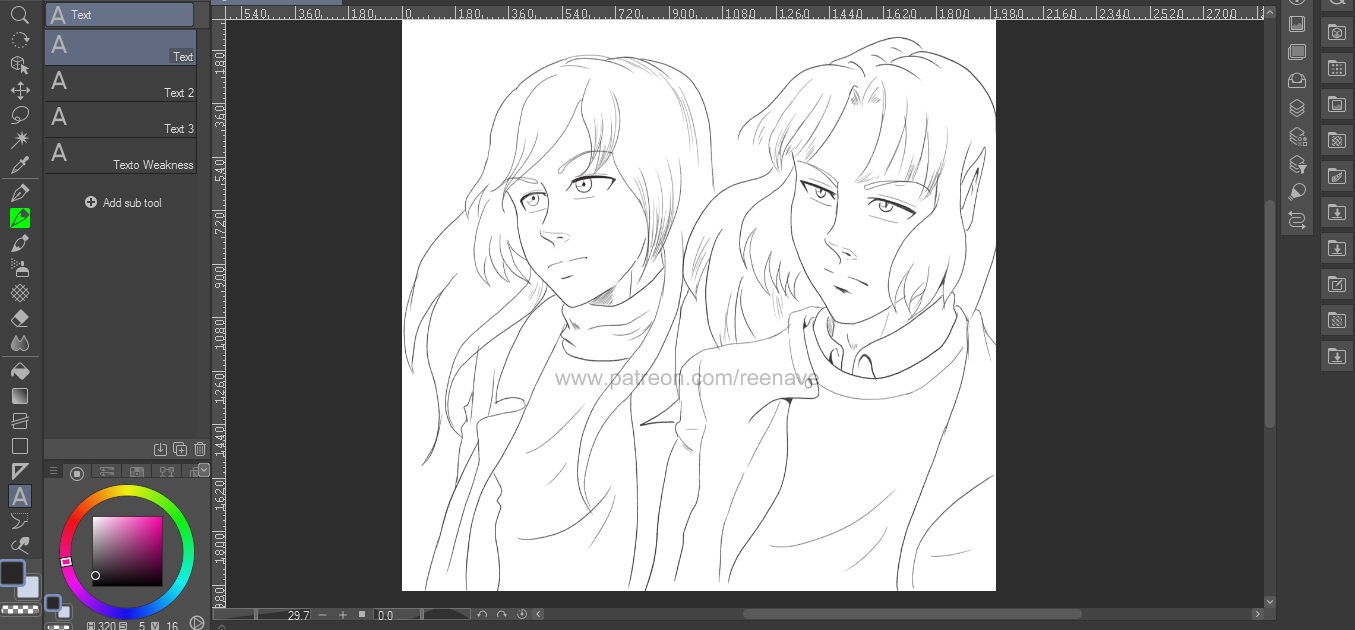This screenshot has width=1355, height=630.
Task: Select the Eyedropper tool
Action: pyautogui.click(x=19, y=165)
